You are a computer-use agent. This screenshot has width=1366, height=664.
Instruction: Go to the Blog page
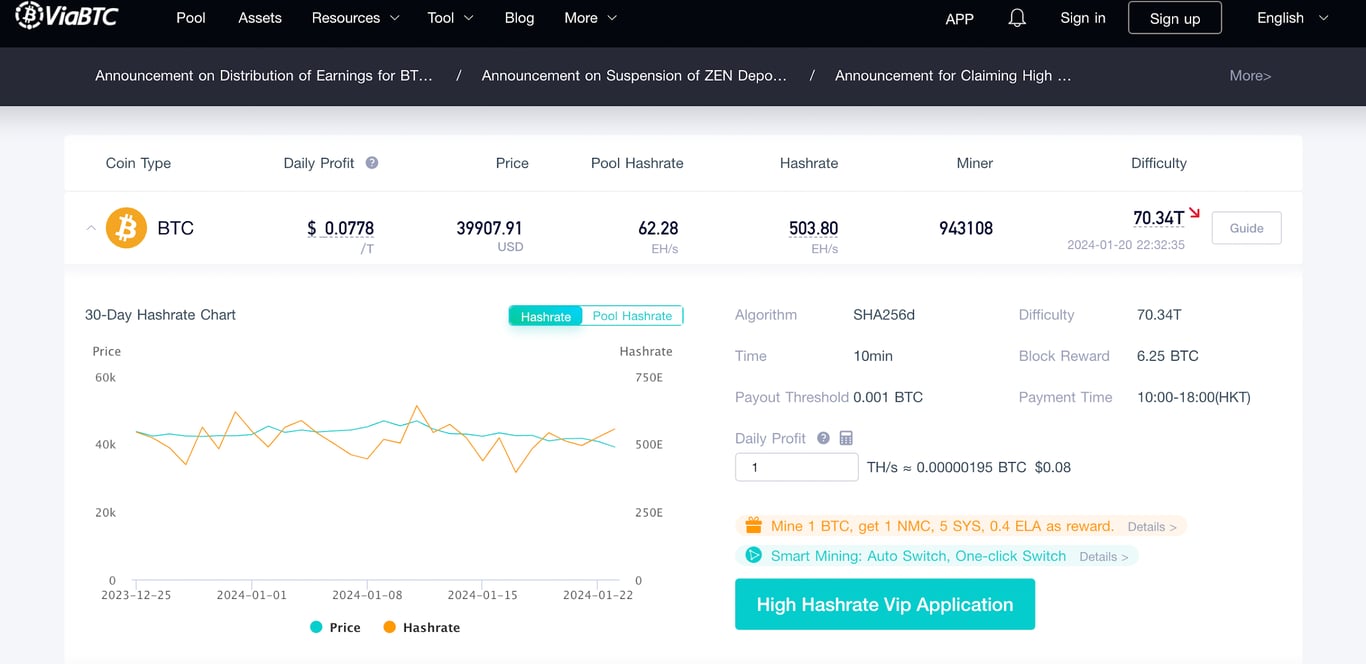[519, 18]
